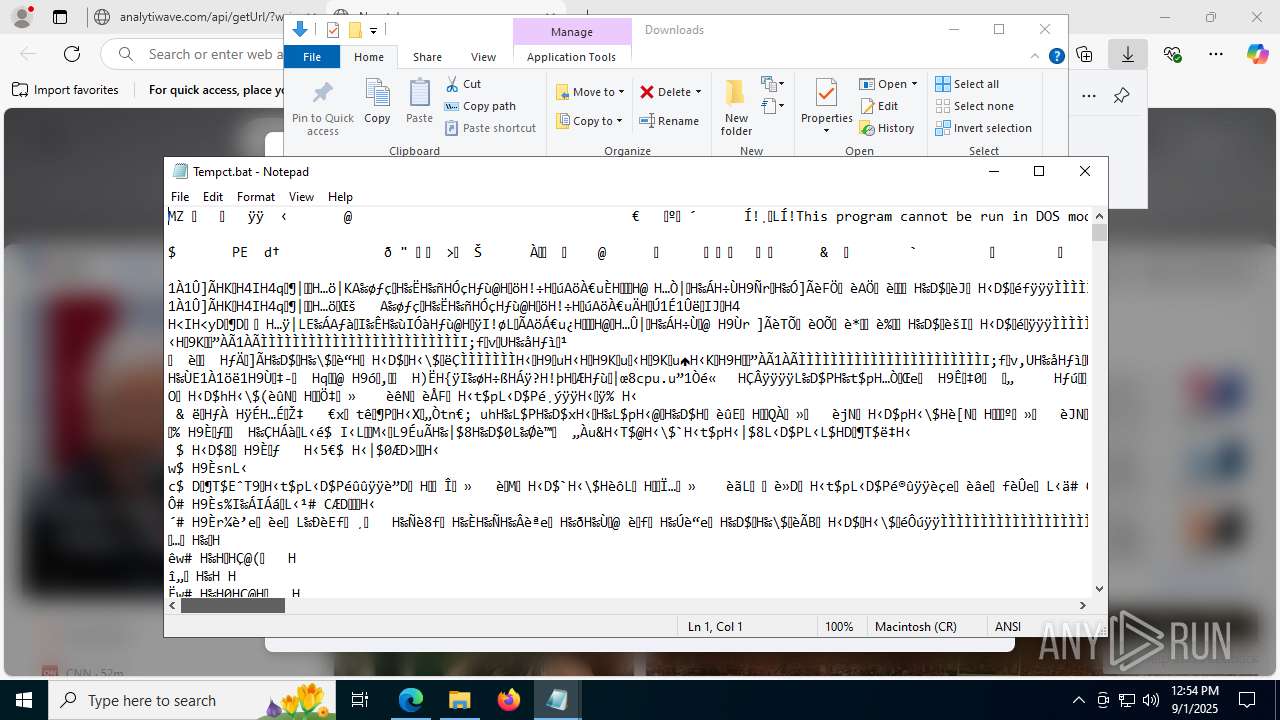Open Edge Collections icon
The height and width of the screenshot is (720, 1280).
[x=1084, y=54]
